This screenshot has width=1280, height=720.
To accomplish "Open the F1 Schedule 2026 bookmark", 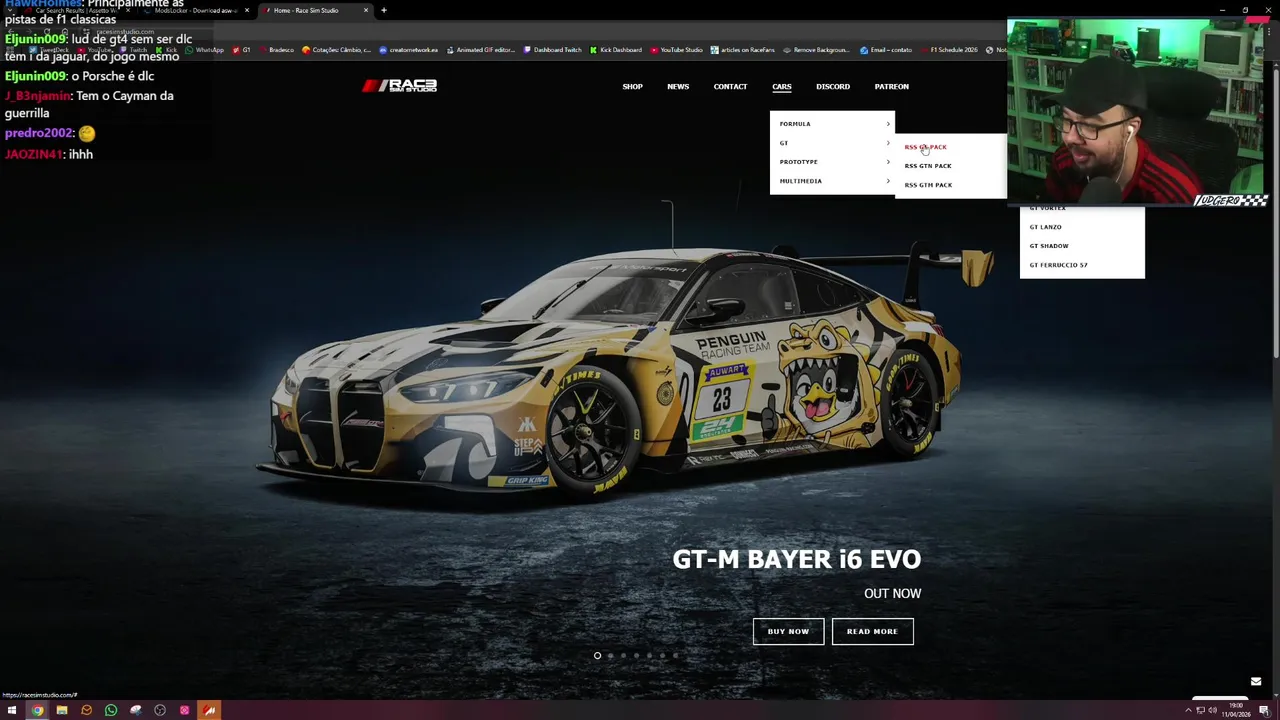I will (x=949, y=50).
